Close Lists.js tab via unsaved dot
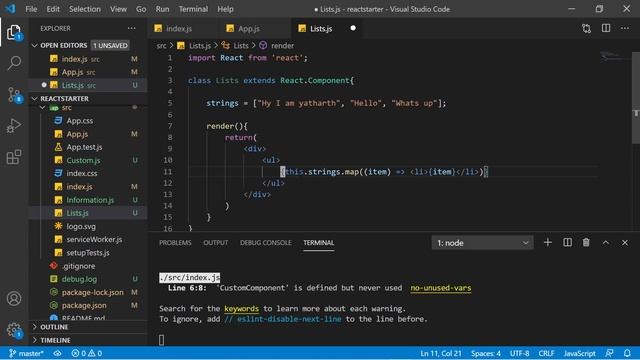640x360 pixels. pyautogui.click(x=353, y=28)
